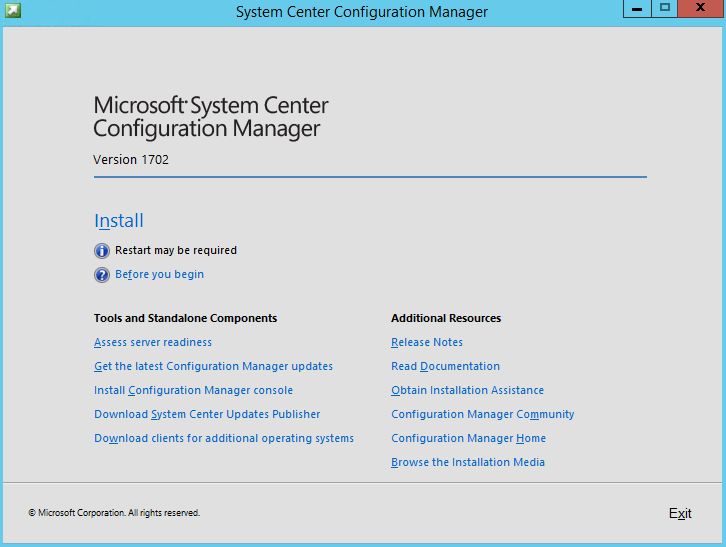The height and width of the screenshot is (547, 726).
Task: Download clients for additional operating systems
Action: [x=224, y=438]
